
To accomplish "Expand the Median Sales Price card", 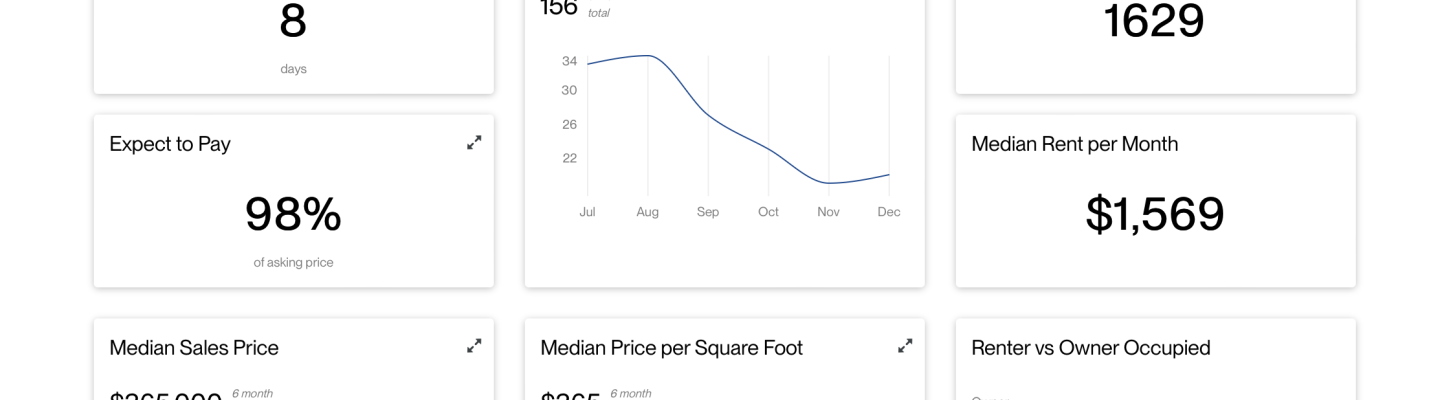I will pyautogui.click(x=474, y=346).
